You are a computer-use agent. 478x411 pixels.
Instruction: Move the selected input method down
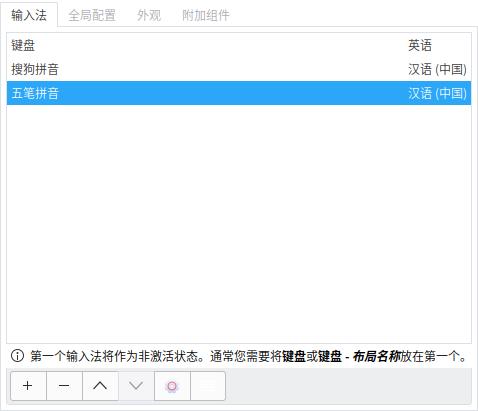[x=136, y=386]
